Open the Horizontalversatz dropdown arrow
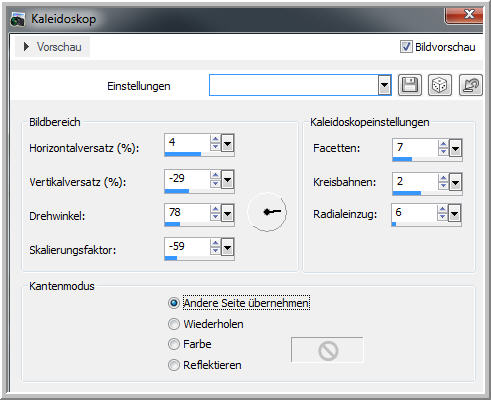 [227, 144]
